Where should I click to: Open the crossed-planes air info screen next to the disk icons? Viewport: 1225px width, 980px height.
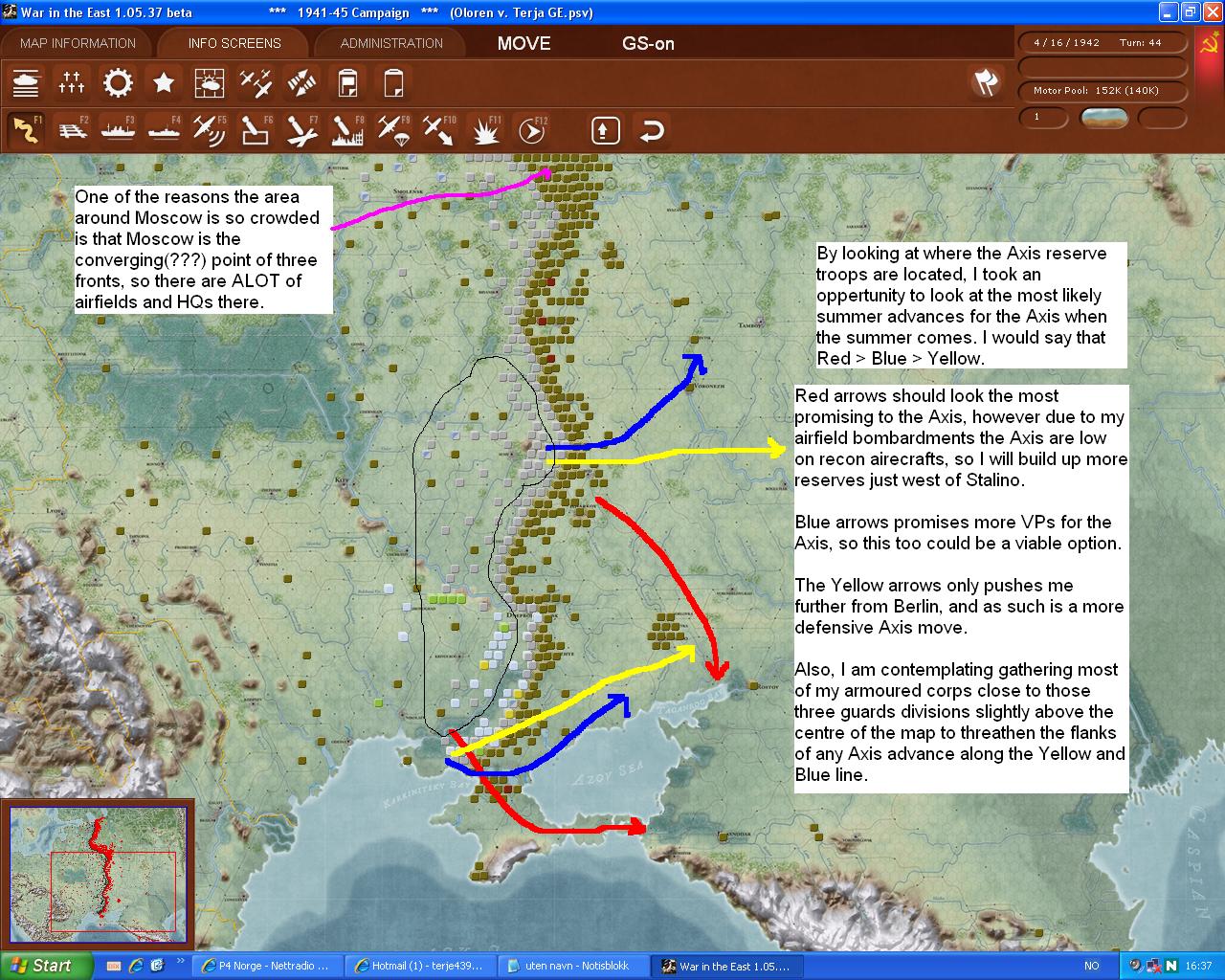coord(301,84)
